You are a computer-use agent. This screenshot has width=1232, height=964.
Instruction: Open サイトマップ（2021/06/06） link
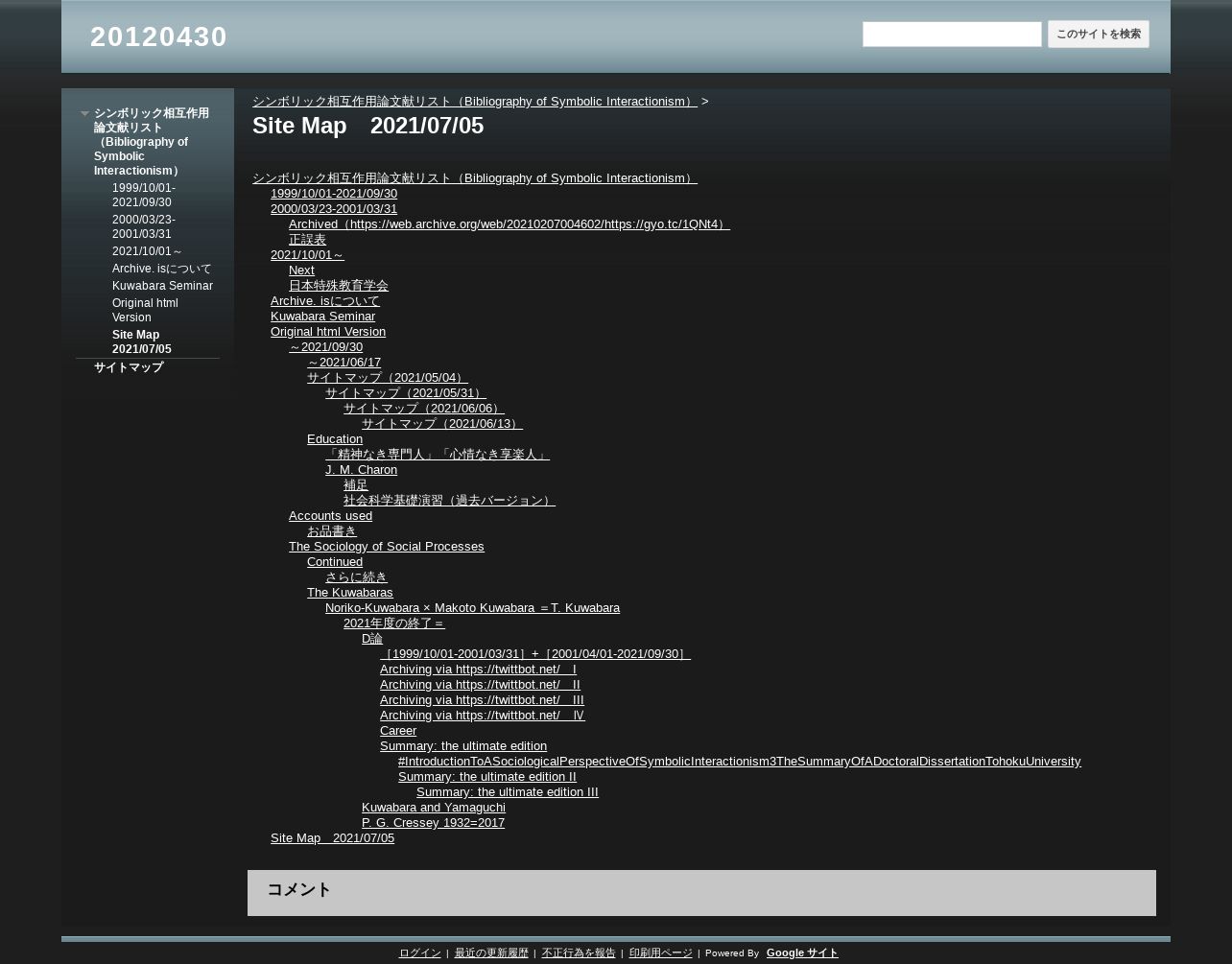coord(424,408)
